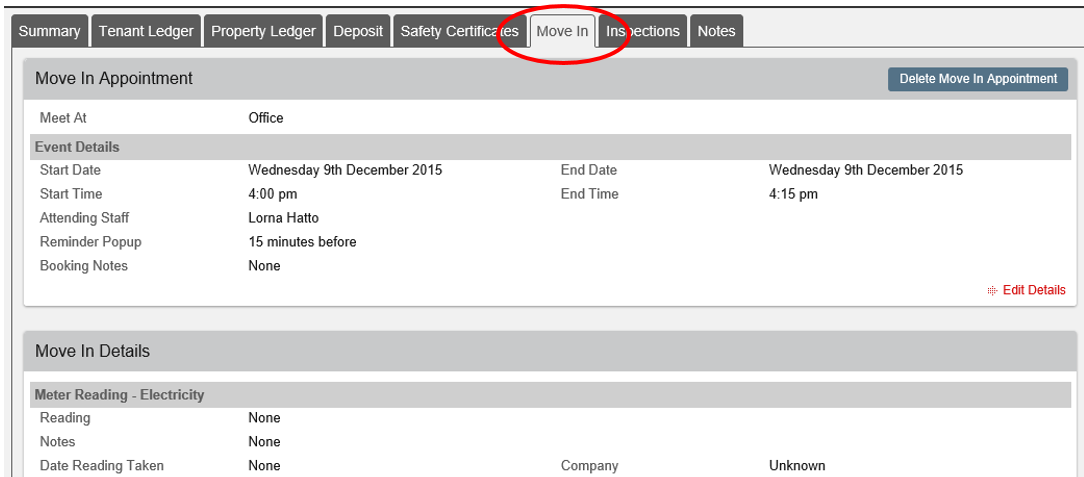Switch to the Inspections tab
The width and height of the screenshot is (1084, 477).
[x=643, y=31]
